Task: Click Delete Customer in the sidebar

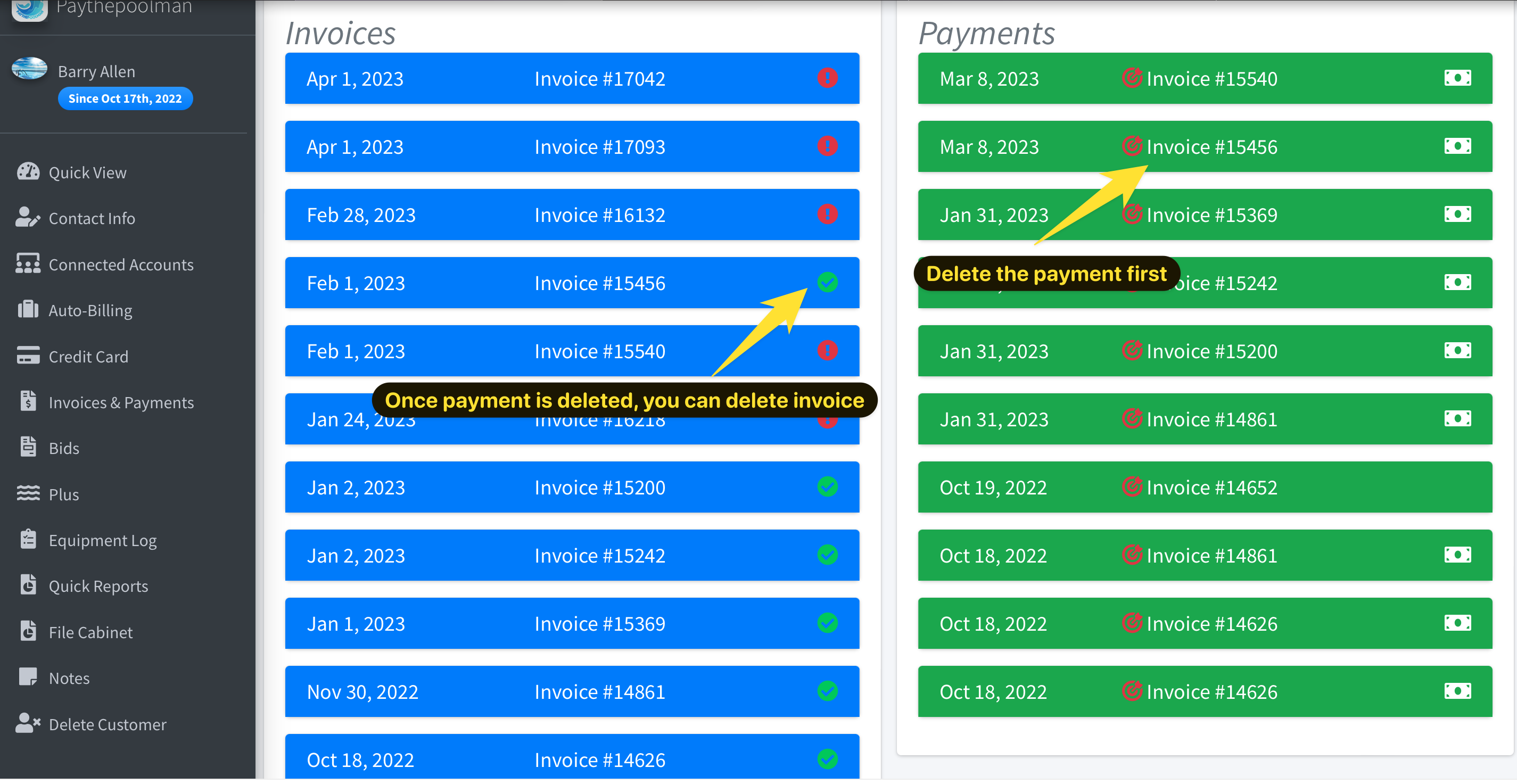Action: tap(107, 724)
